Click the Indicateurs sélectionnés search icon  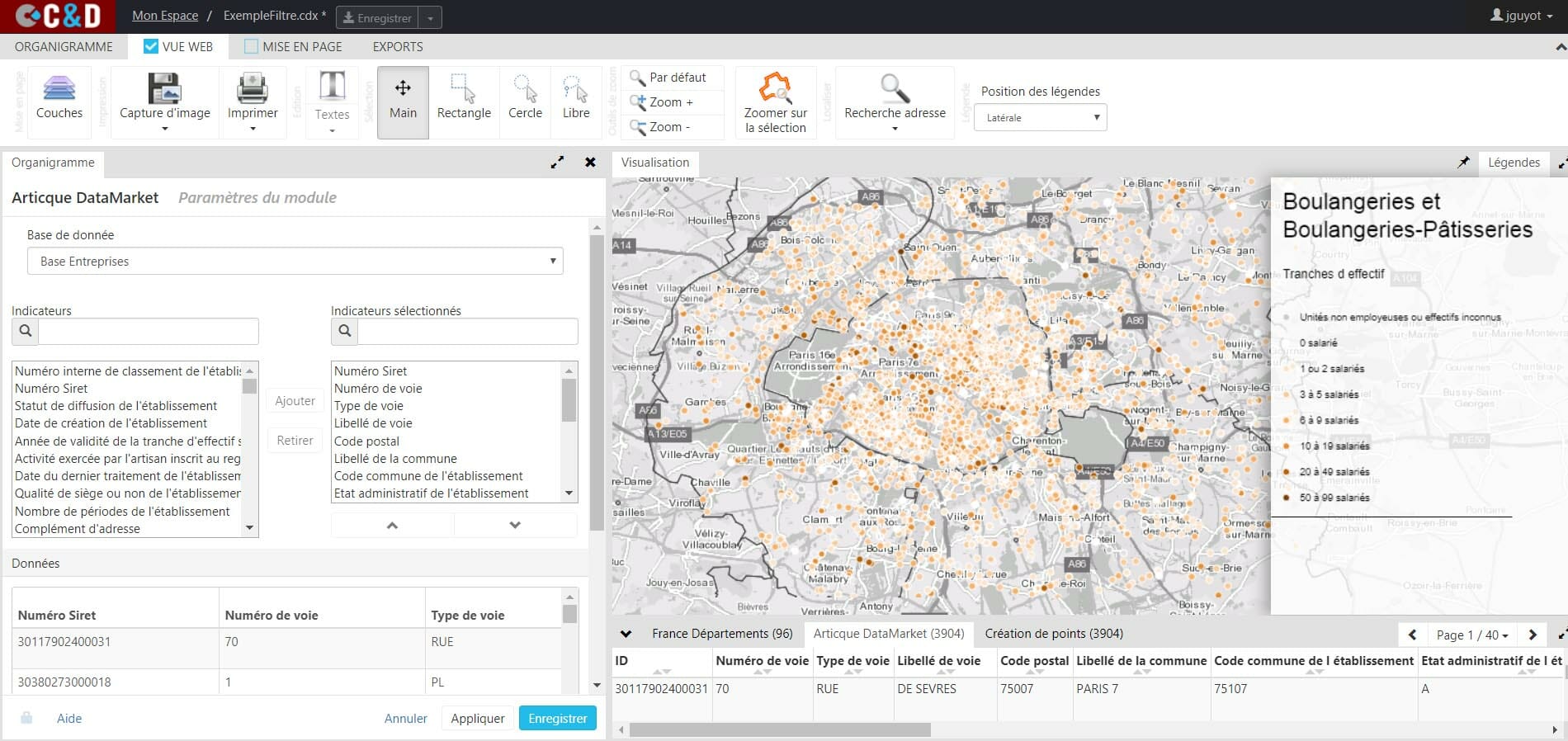click(x=345, y=331)
